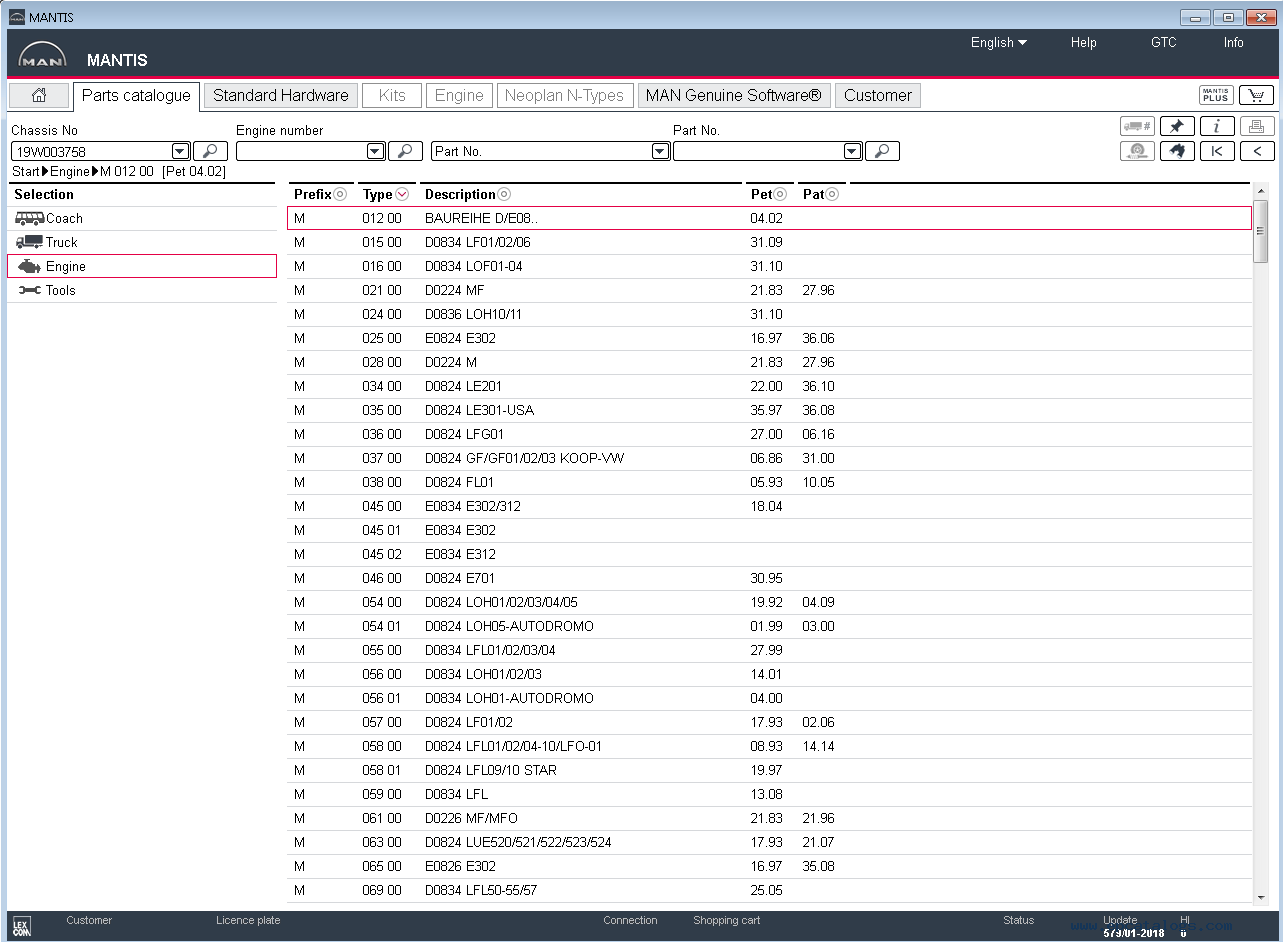The width and height of the screenshot is (1283, 942).
Task: Search by engine number magnifier
Action: pos(405,151)
